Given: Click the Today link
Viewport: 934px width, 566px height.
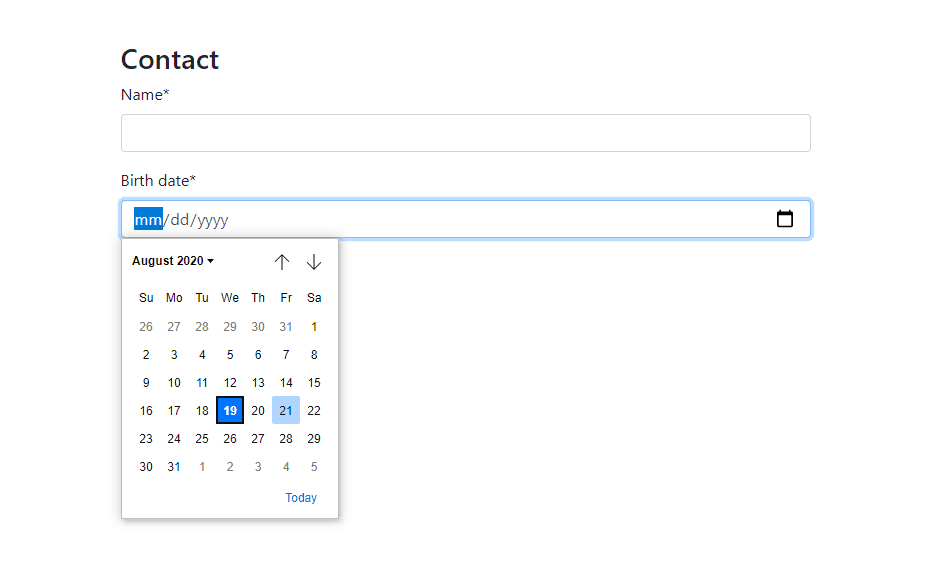Looking at the screenshot, I should coord(301,498).
